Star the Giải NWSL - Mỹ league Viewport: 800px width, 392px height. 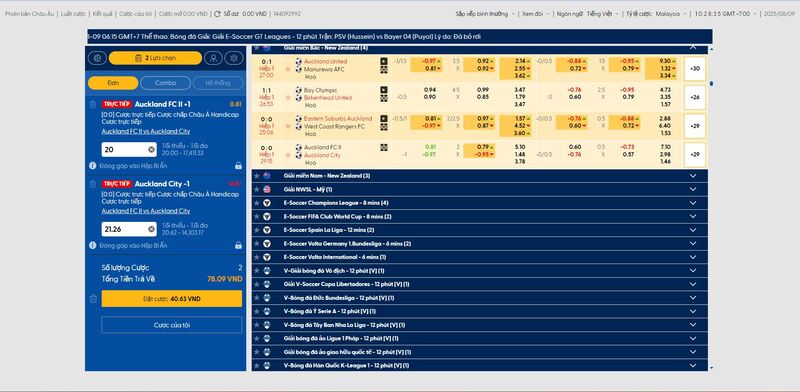coord(257,189)
